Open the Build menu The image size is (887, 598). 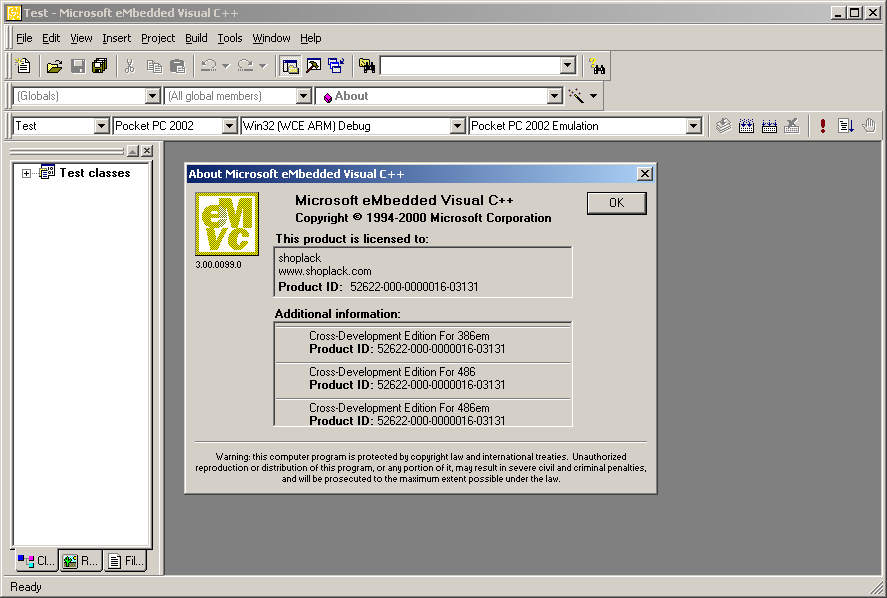[196, 38]
